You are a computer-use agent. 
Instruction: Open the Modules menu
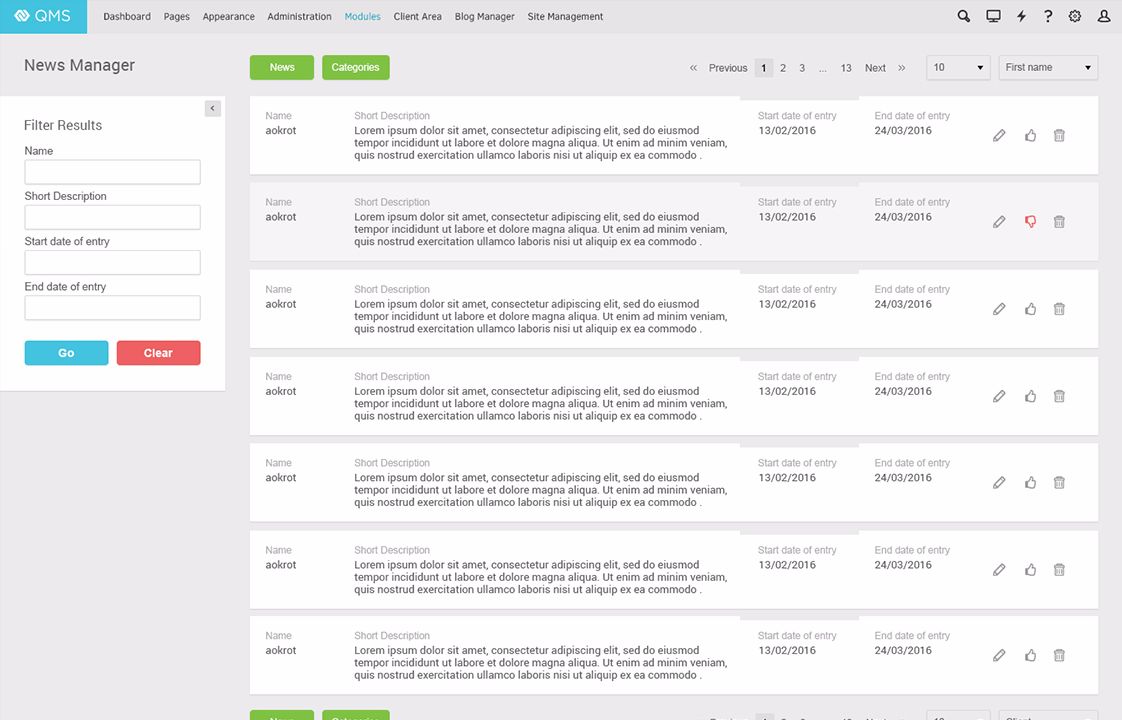[x=362, y=17]
